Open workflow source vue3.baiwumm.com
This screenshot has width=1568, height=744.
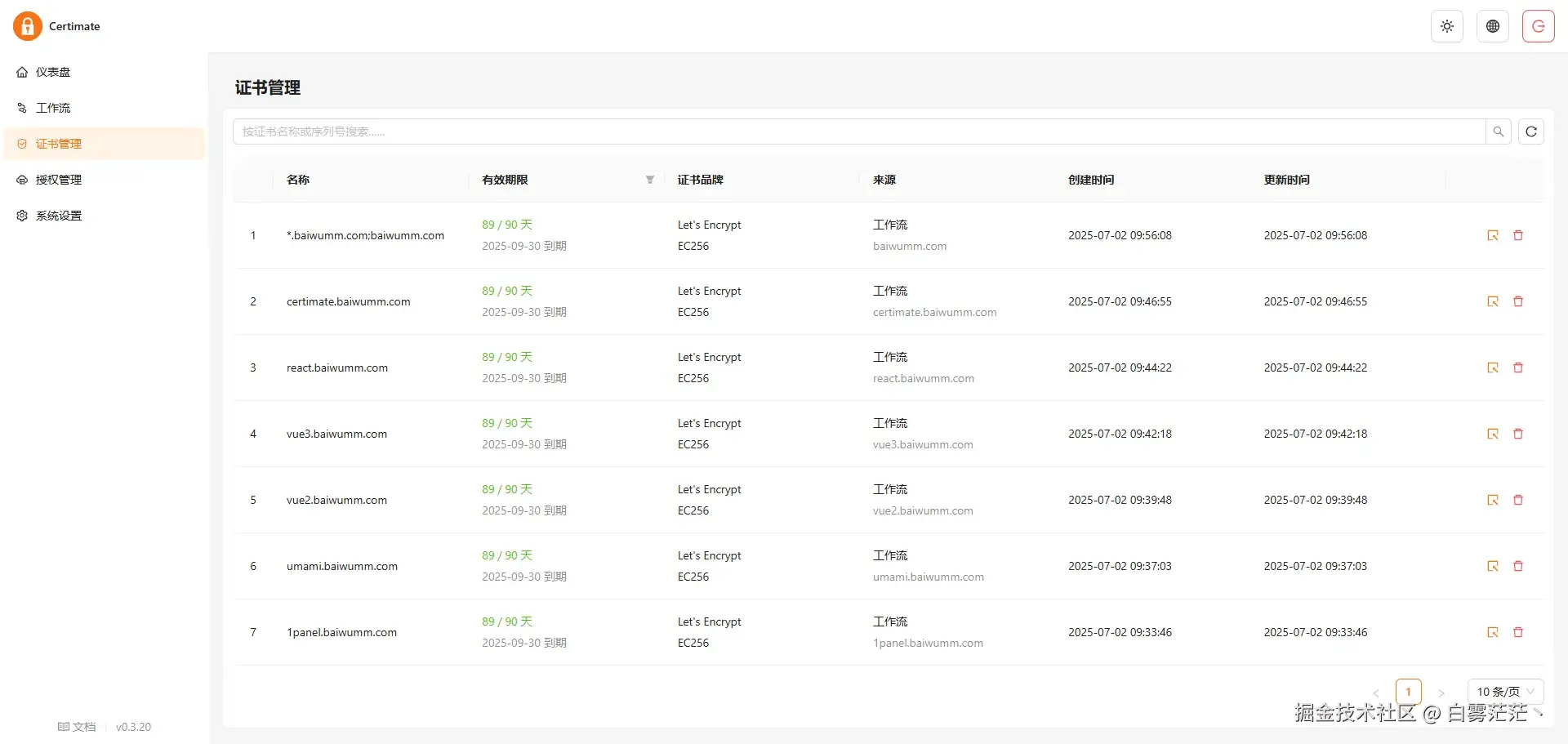(923, 444)
